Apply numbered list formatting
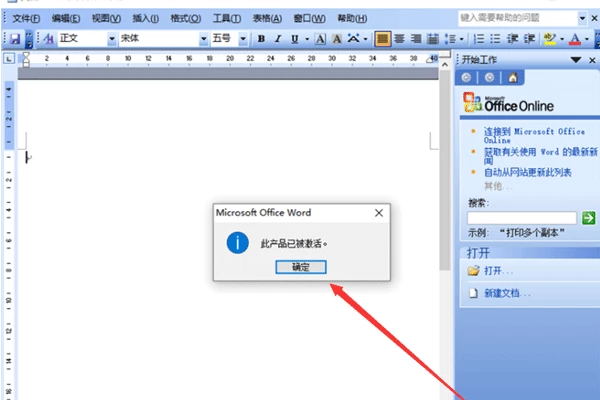This screenshot has width=600, height=400. tap(479, 39)
